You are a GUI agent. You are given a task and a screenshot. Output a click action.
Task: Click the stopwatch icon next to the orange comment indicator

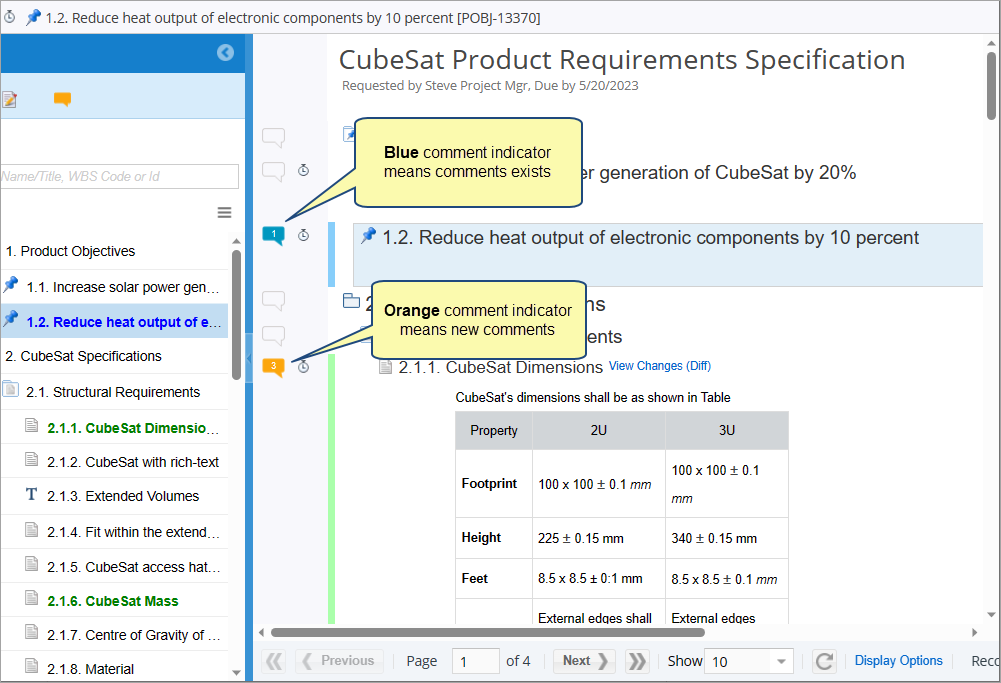pos(304,366)
